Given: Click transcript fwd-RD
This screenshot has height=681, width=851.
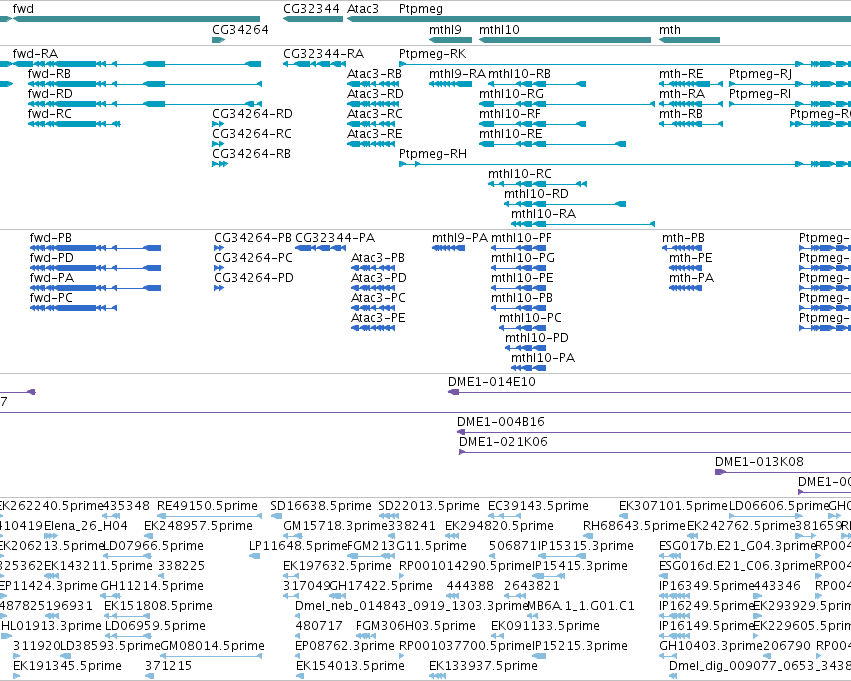Looking at the screenshot, I should 145,104.
